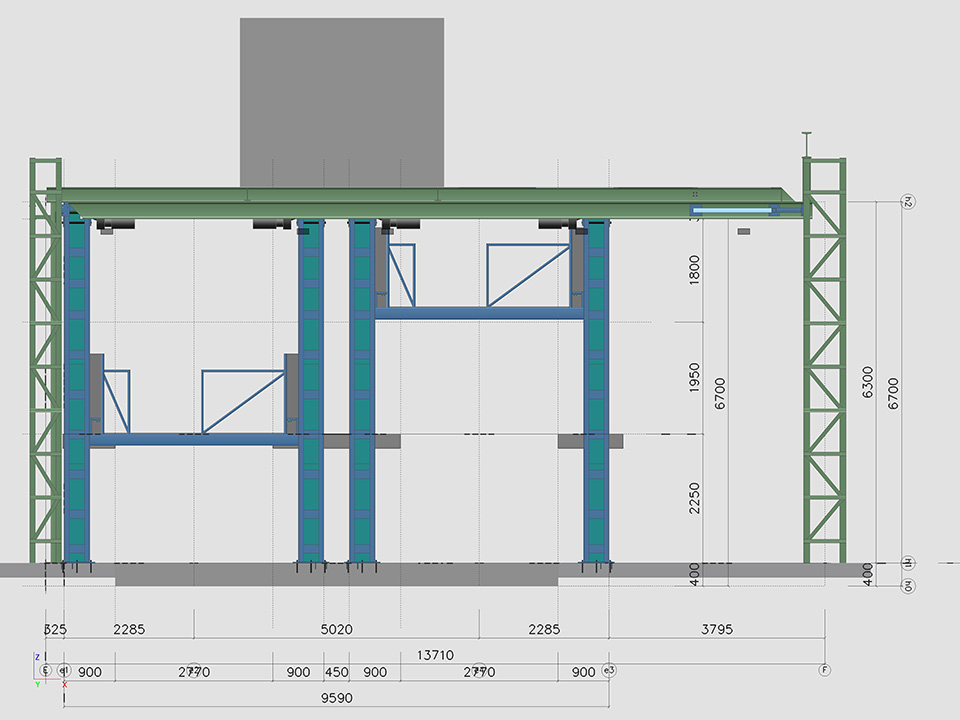Click the 9590 dimension label
This screenshot has height=720, width=960.
pos(336,699)
